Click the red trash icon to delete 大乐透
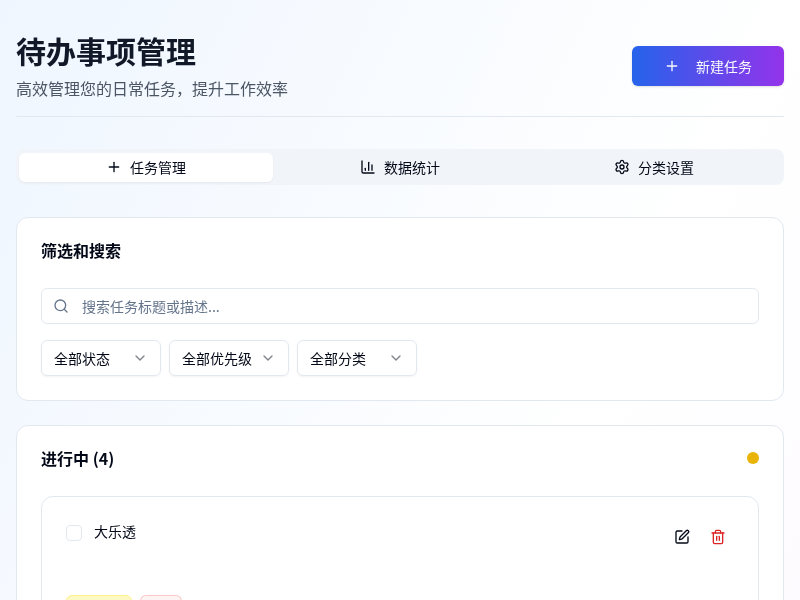 click(717, 537)
